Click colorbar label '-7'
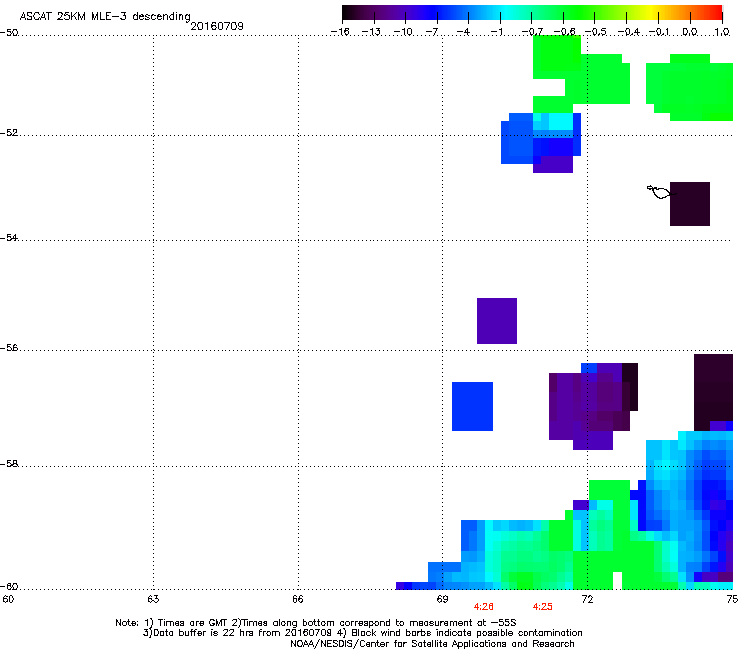740x650 pixels. point(432,32)
